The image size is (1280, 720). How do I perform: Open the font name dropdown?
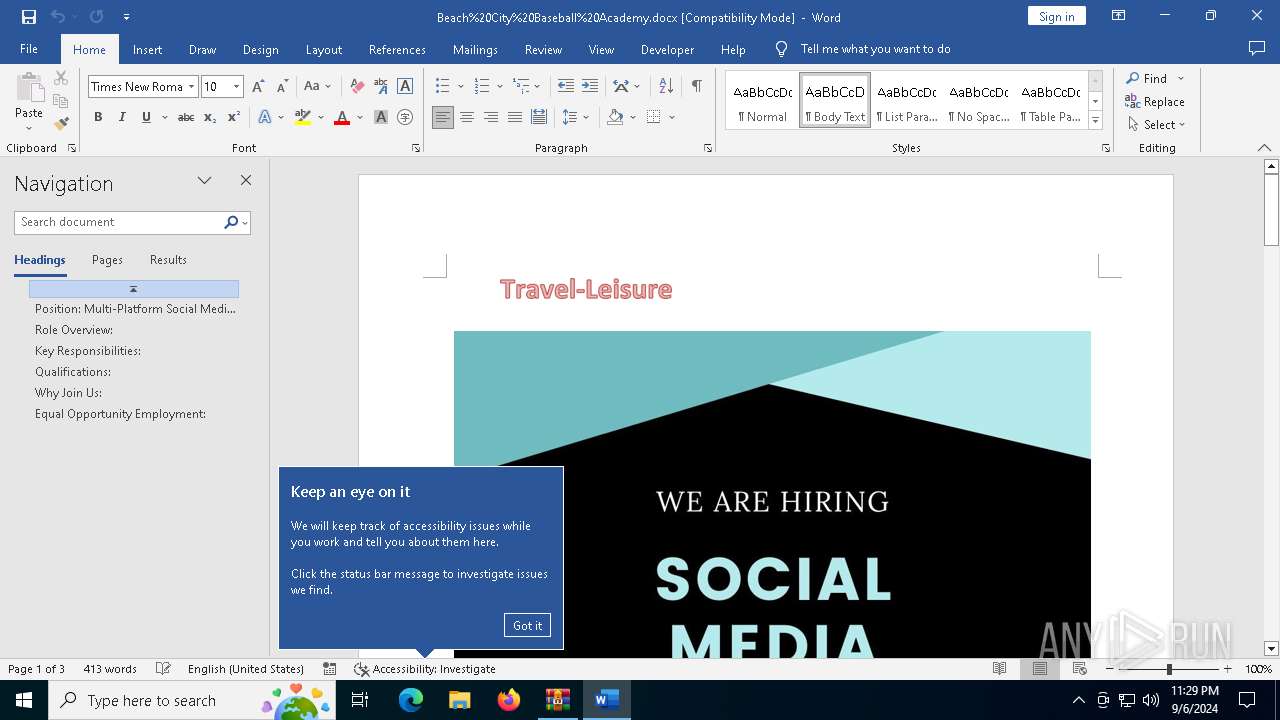tap(191, 87)
